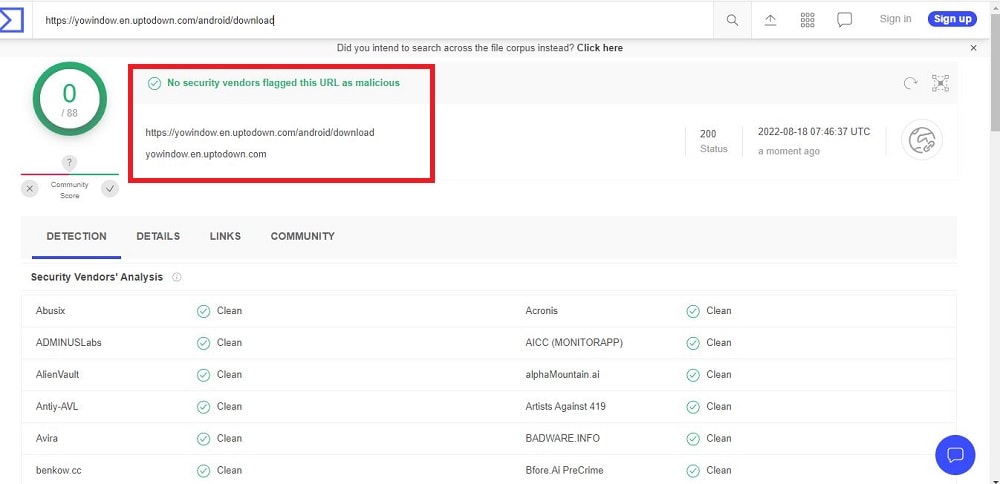1000x484 pixels.
Task: Click the Avira vendor name
Action: [47, 438]
